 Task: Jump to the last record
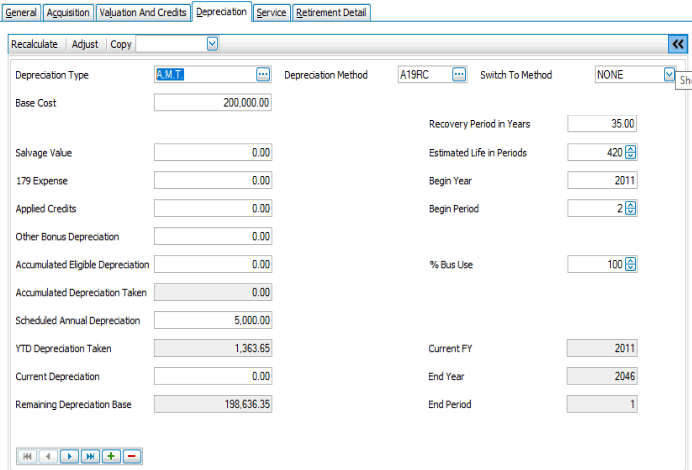click(90, 456)
